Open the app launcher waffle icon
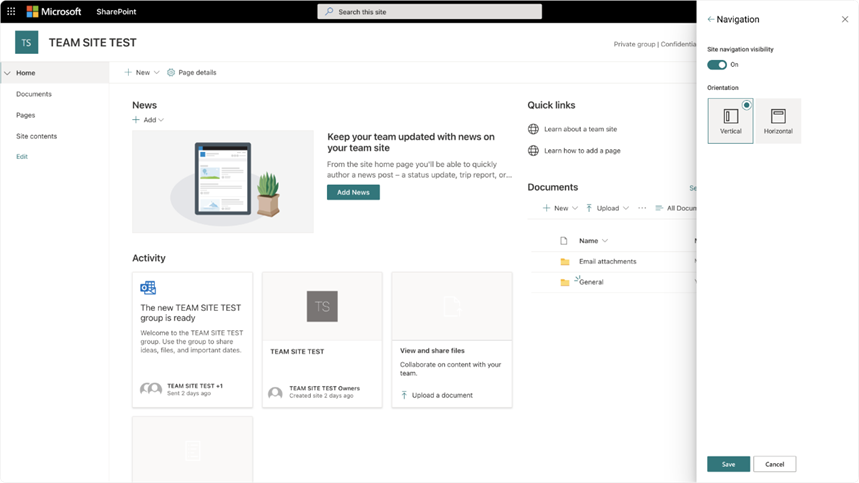 coord(11,11)
